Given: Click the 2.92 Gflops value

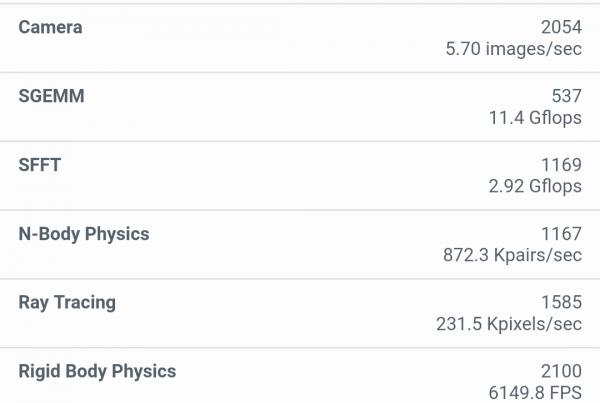Looking at the screenshot, I should click(535, 186).
